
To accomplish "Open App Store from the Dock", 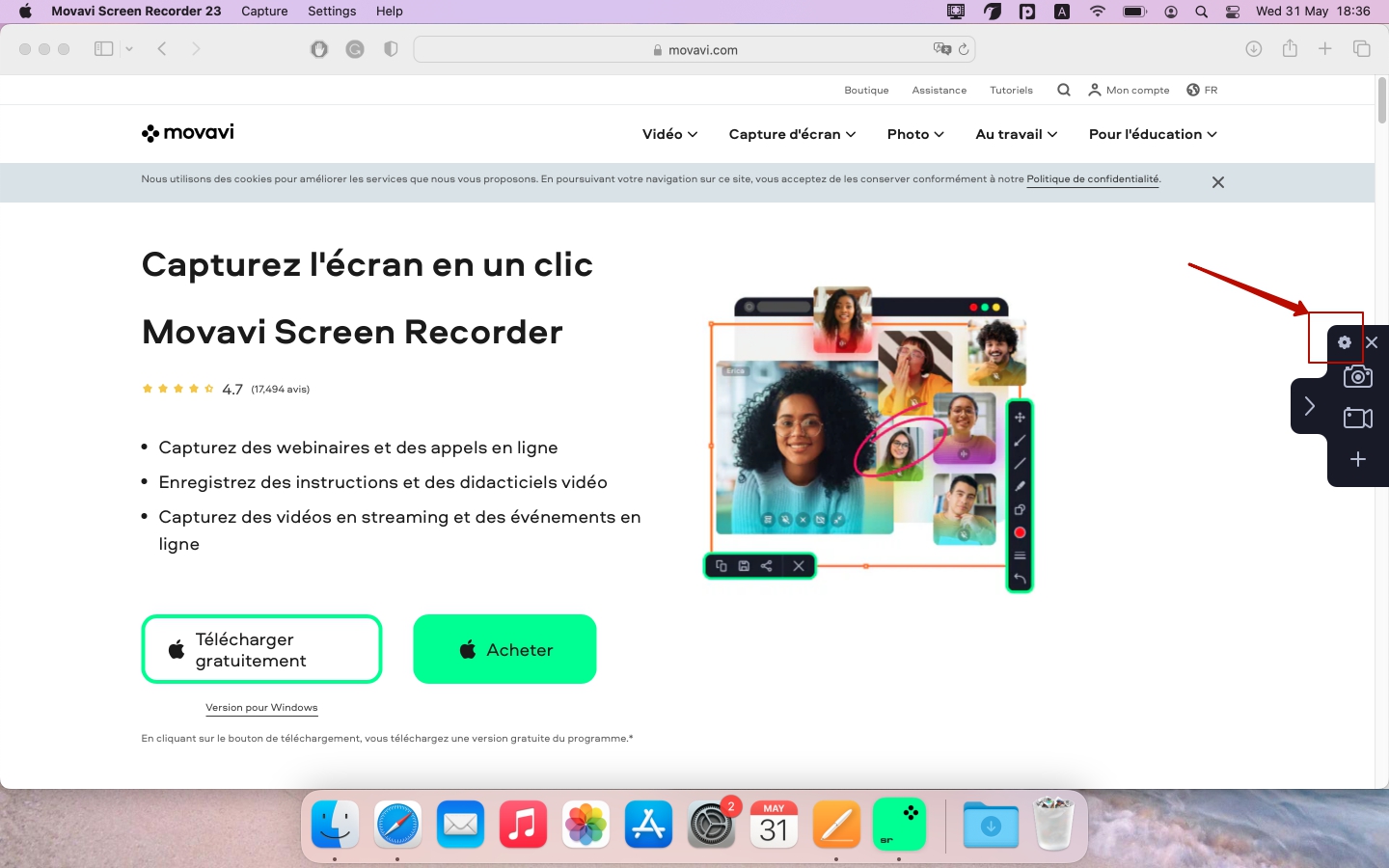I will point(648,825).
